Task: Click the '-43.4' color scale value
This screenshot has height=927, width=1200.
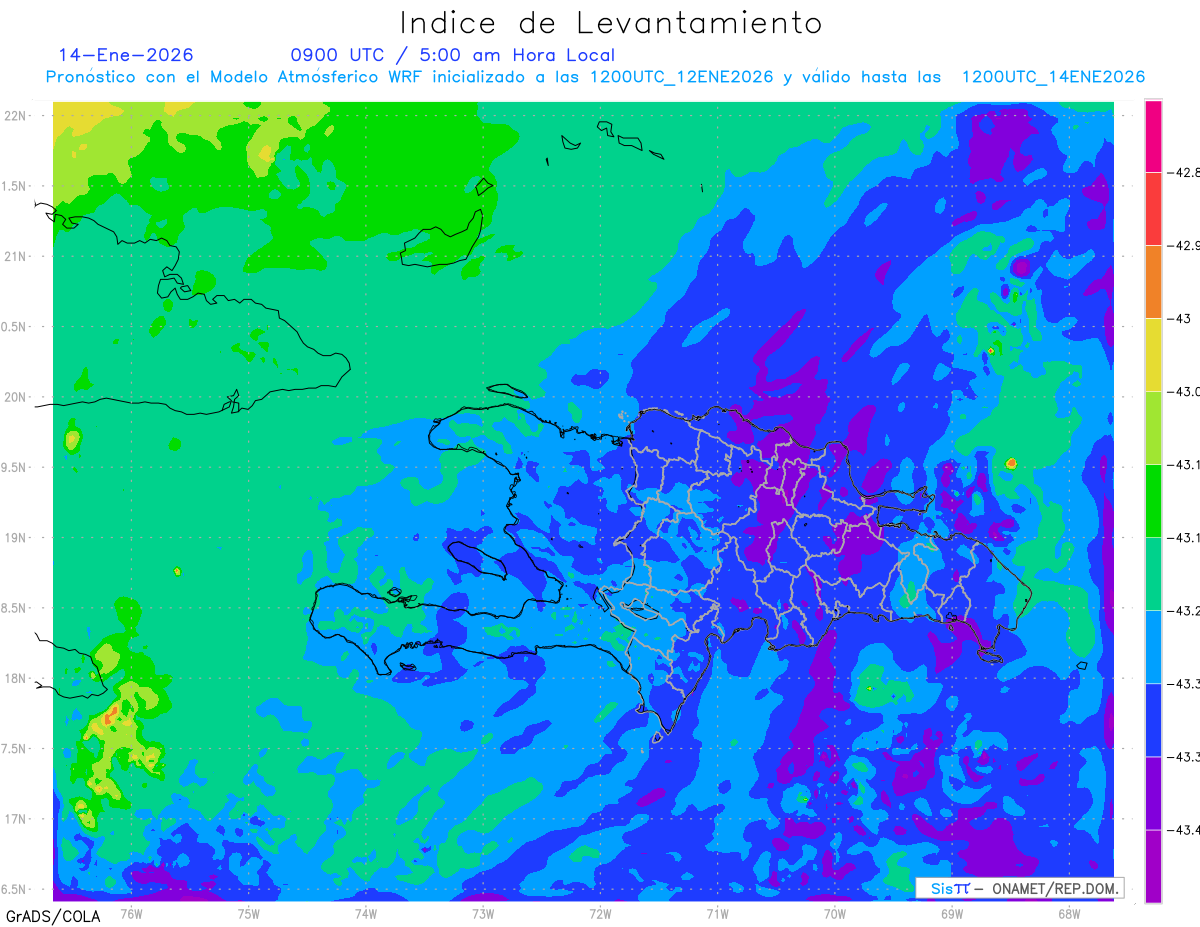Action: 1185,830
